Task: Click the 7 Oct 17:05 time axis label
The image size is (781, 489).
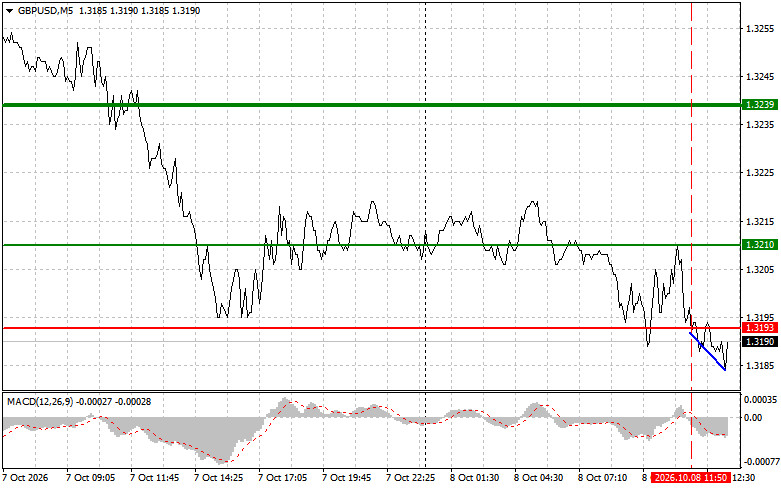Action: click(x=282, y=478)
